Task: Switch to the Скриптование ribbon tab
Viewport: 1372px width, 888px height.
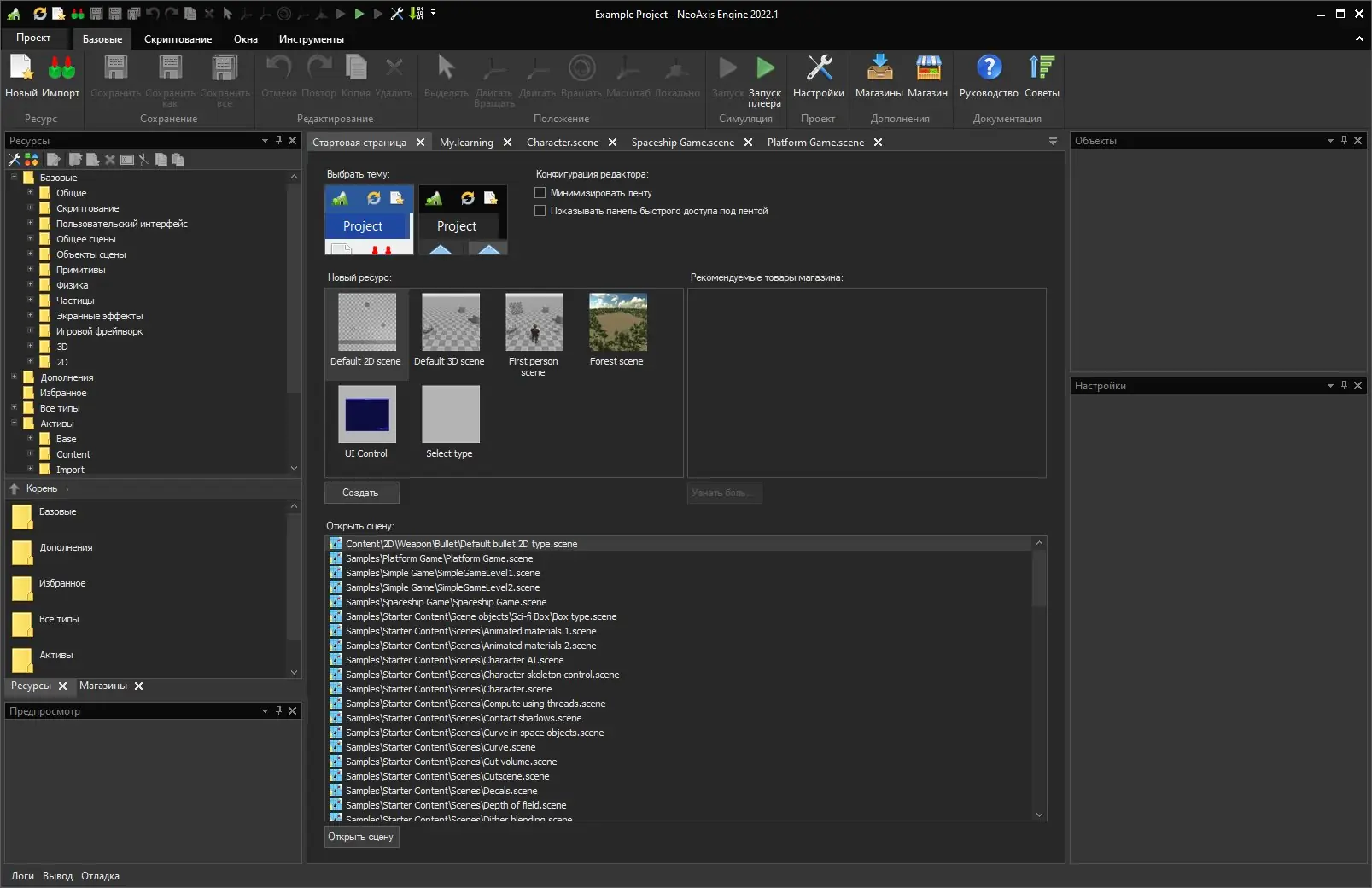Action: 178,39
